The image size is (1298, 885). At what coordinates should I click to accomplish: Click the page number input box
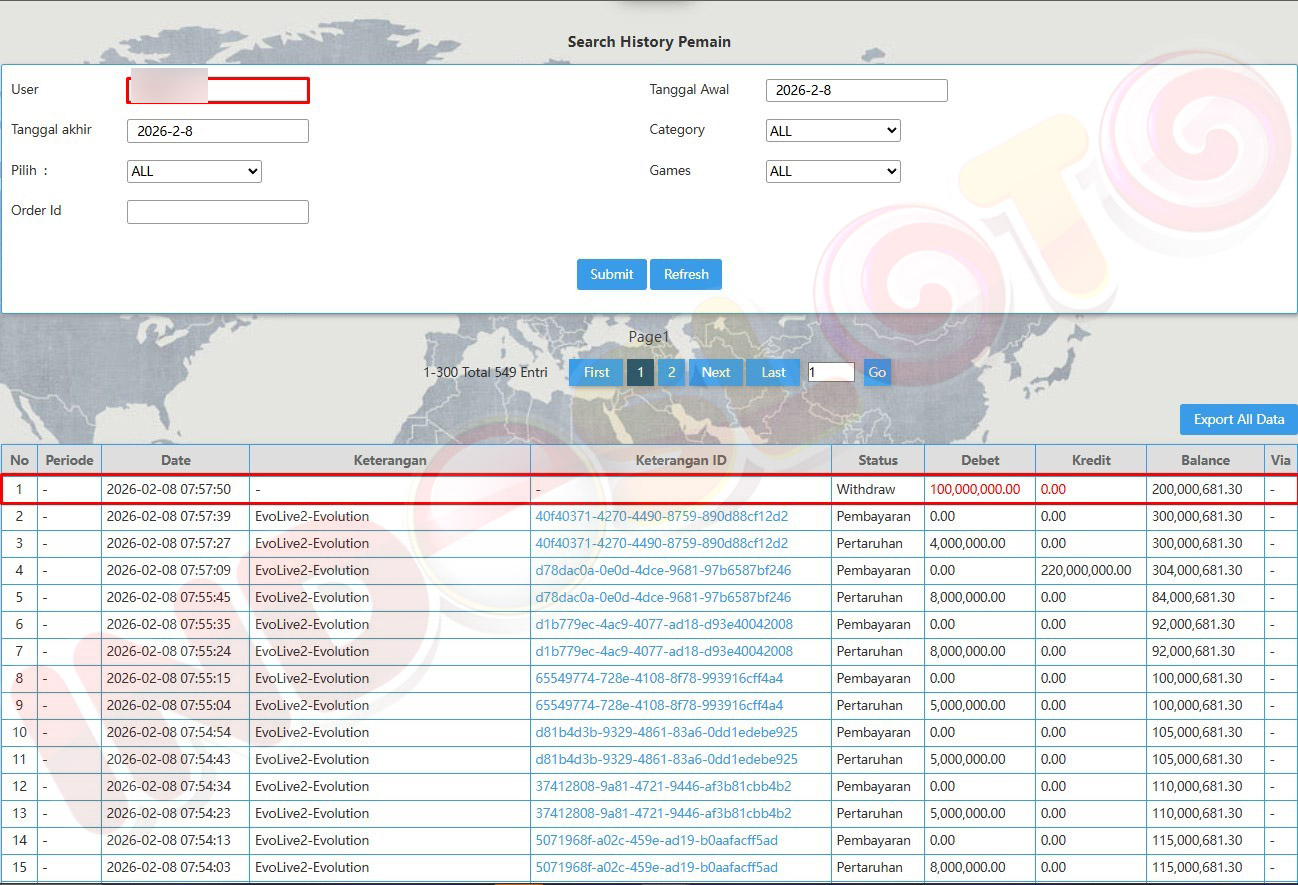(831, 372)
